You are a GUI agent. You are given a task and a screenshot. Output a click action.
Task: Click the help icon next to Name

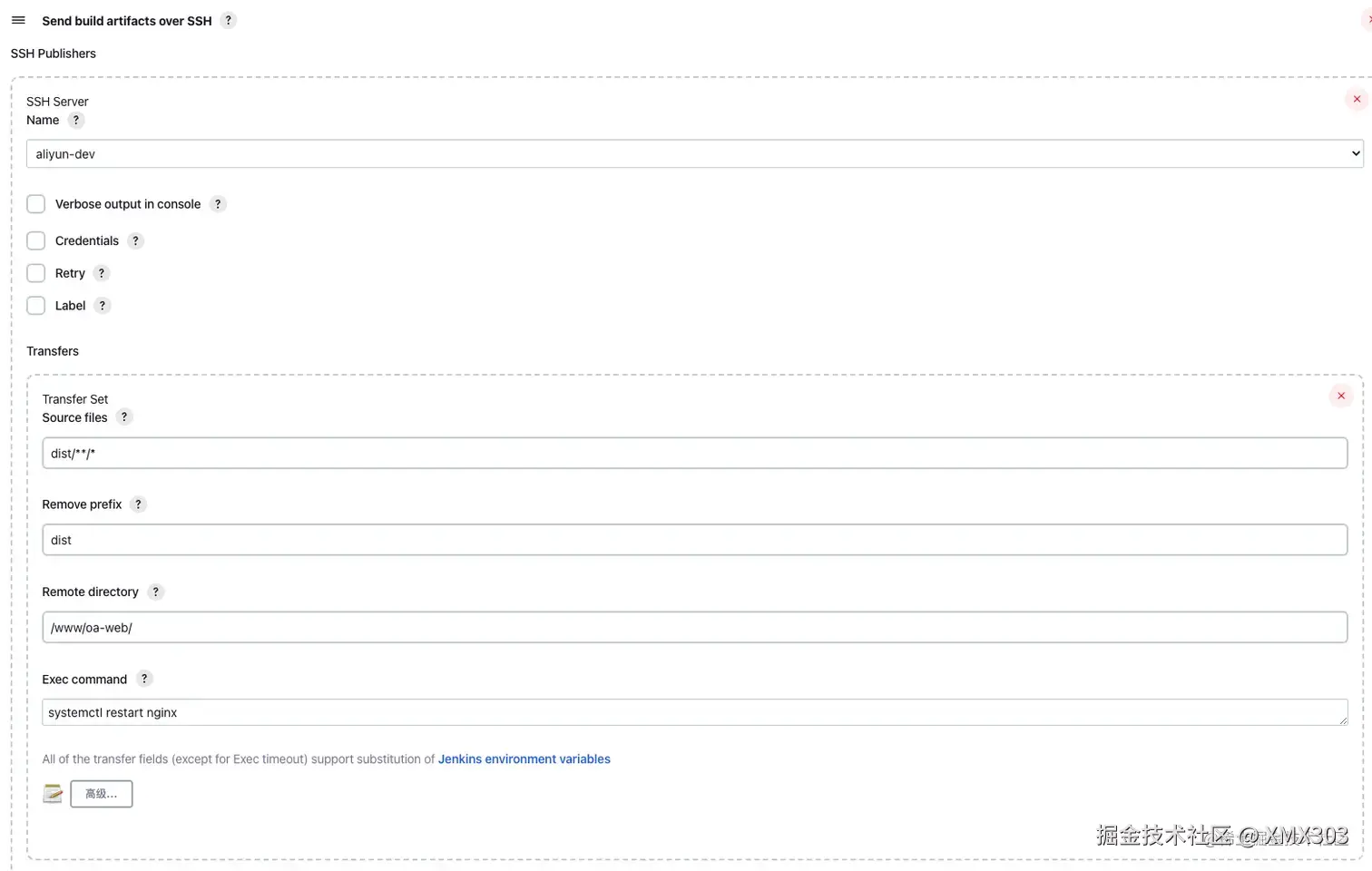(76, 120)
